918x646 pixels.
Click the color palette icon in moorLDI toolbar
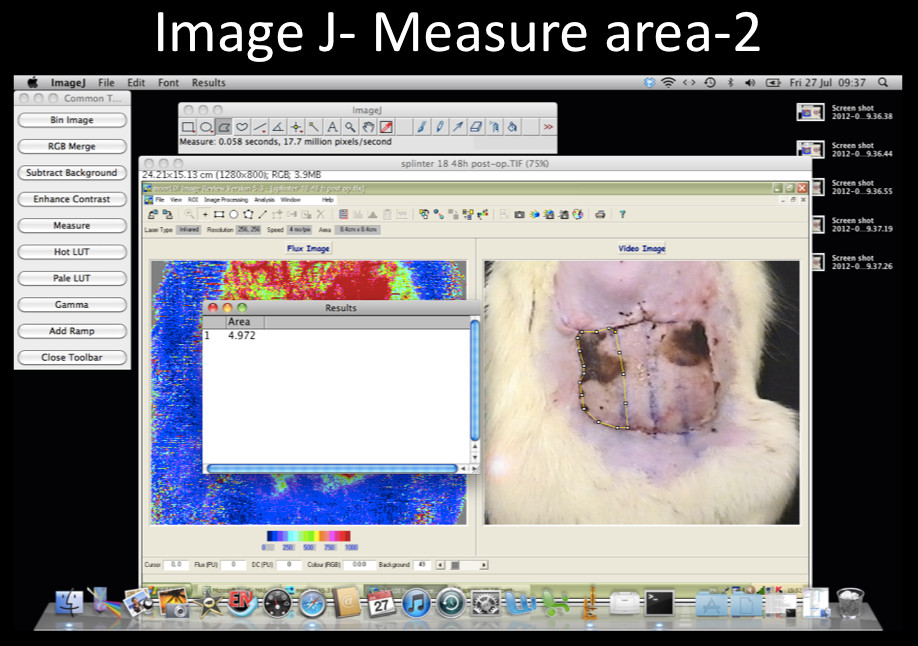click(x=578, y=214)
